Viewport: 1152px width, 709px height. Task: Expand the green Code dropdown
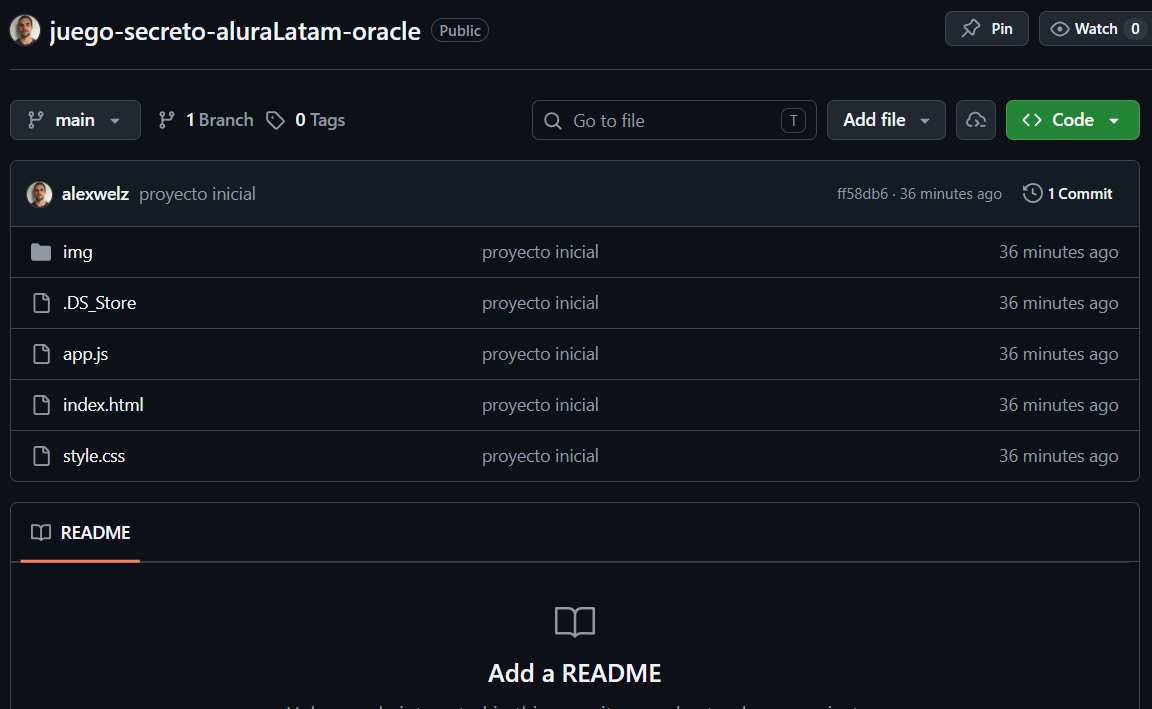pos(1072,120)
